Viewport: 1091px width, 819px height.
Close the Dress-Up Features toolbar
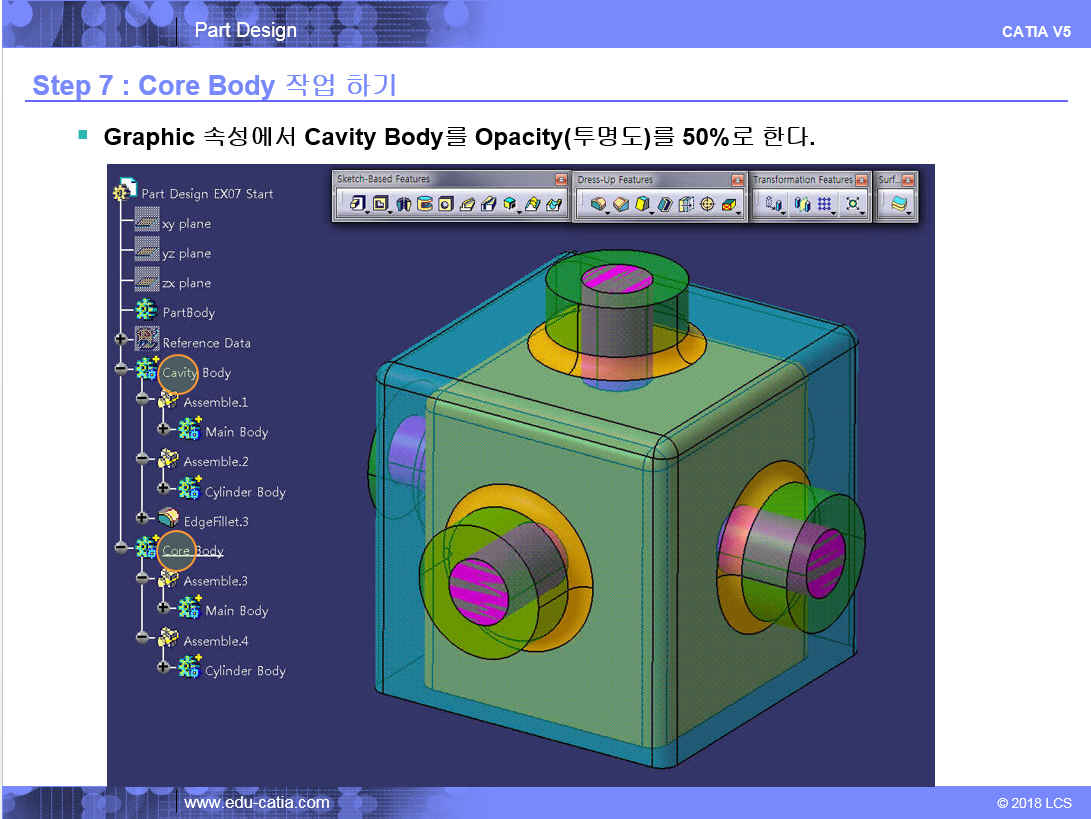point(738,180)
